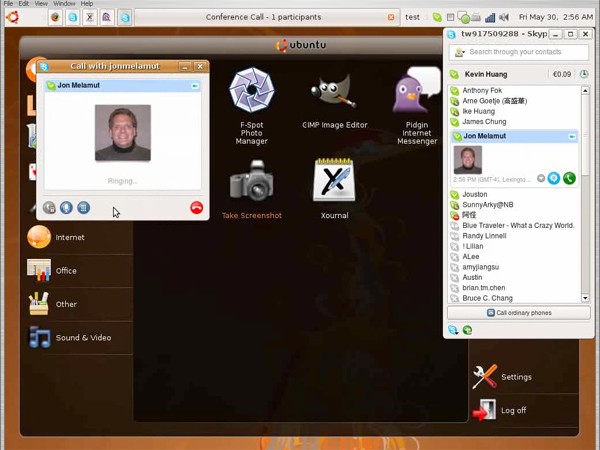Click Ubuntu logo in top panel
Image resolution: width=600 pixels, height=450 pixels.
click(x=12, y=17)
